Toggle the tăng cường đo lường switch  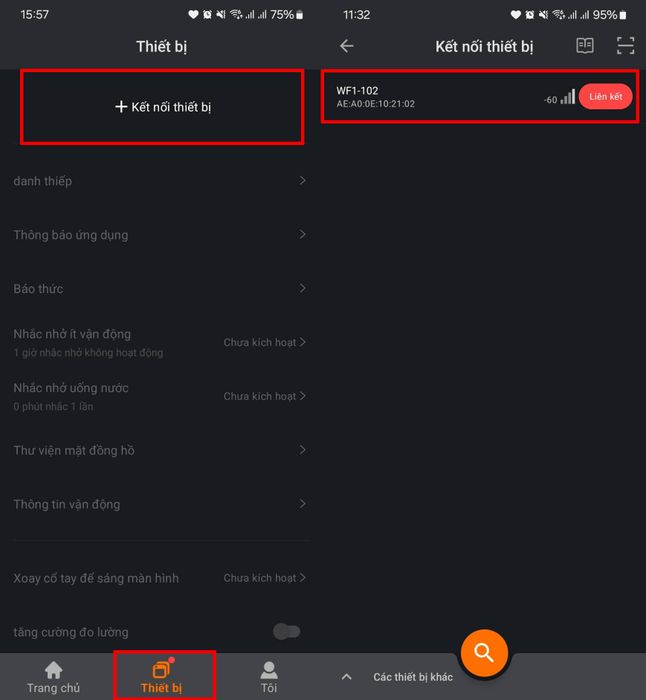287,632
